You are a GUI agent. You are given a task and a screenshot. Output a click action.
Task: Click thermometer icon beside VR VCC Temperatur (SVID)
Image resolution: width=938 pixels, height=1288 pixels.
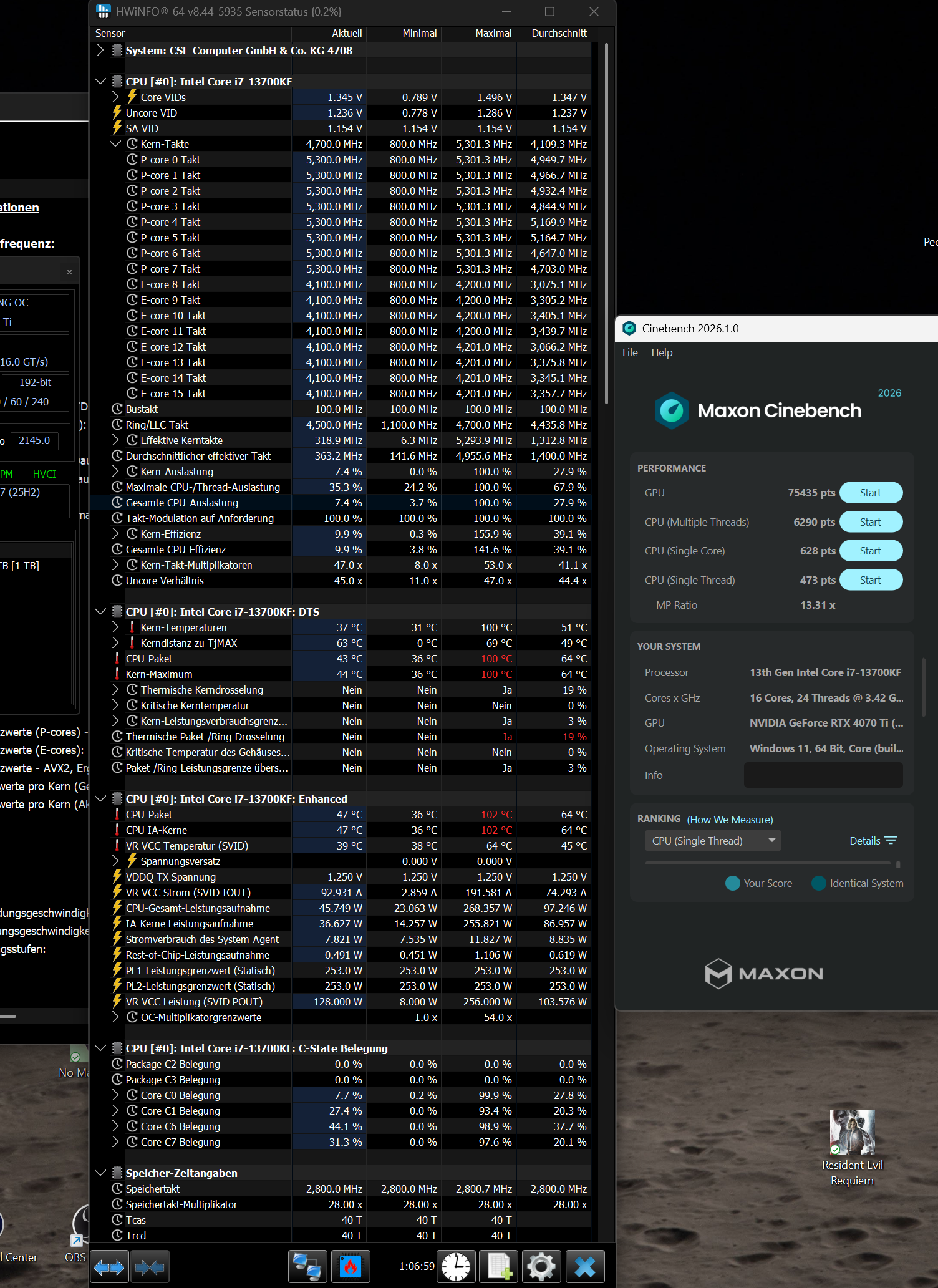117,846
